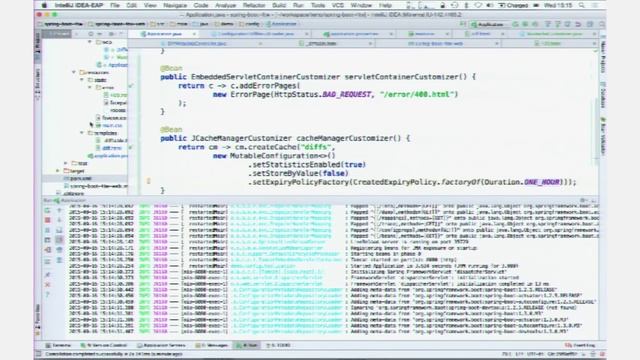Click the down arrow in Run console
This screenshot has height=360, width=640.
click(59, 220)
